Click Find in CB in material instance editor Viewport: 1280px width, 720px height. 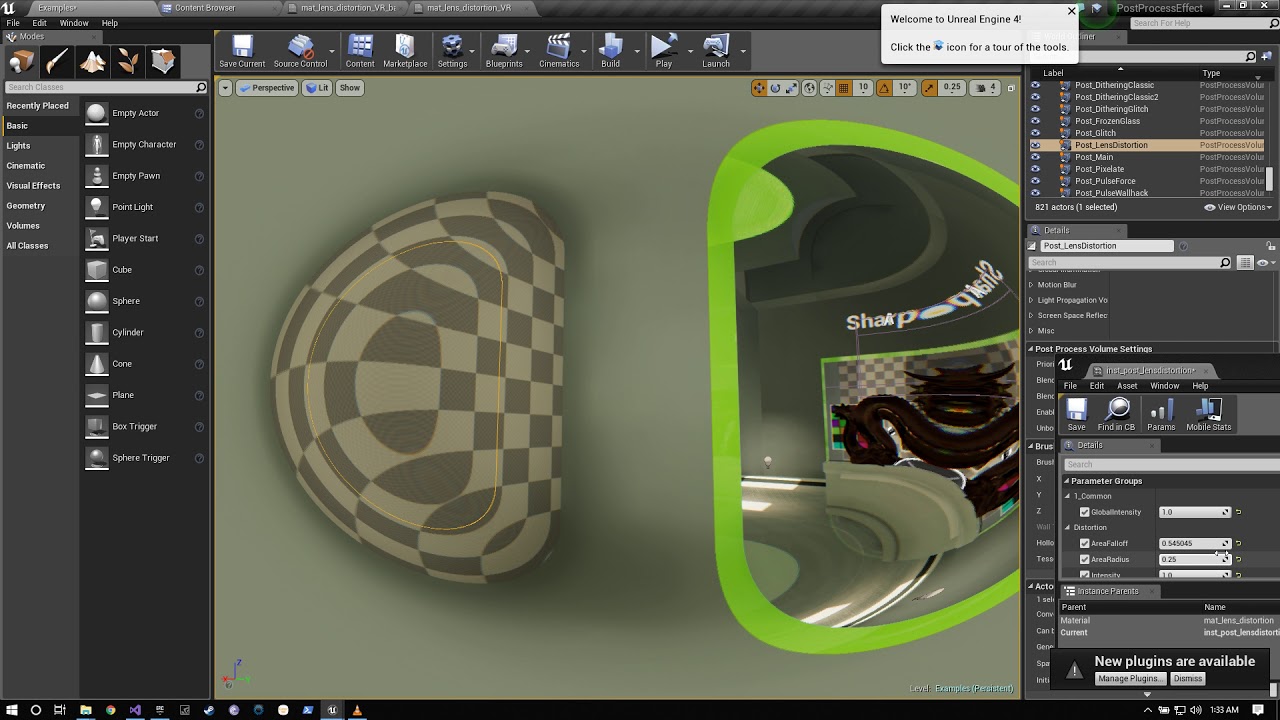[x=1116, y=415]
